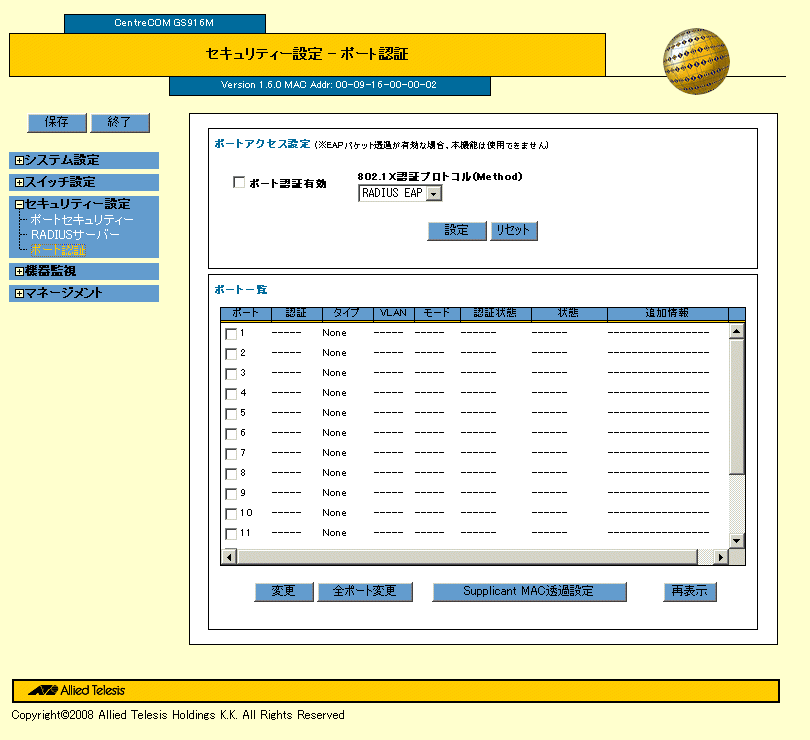Expand the スイッチ設定 menu section
This screenshot has height=740, width=810.
[19, 183]
